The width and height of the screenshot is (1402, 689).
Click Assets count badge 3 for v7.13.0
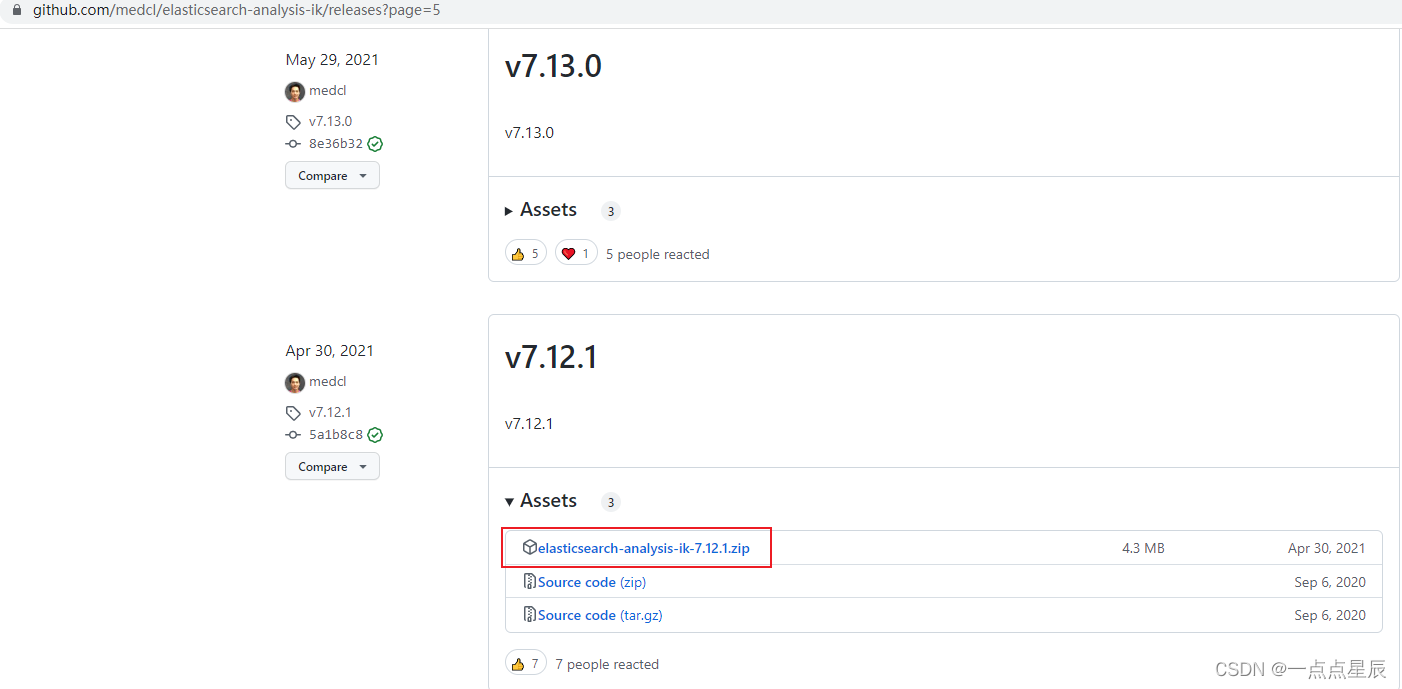[611, 211]
